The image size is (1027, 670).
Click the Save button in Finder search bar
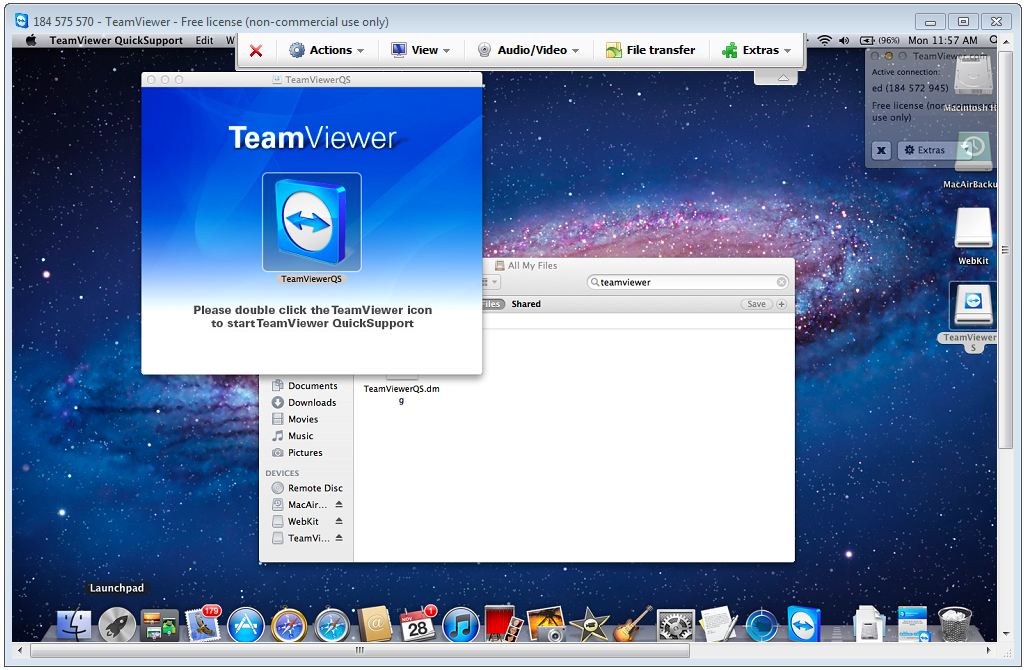pyautogui.click(x=756, y=304)
